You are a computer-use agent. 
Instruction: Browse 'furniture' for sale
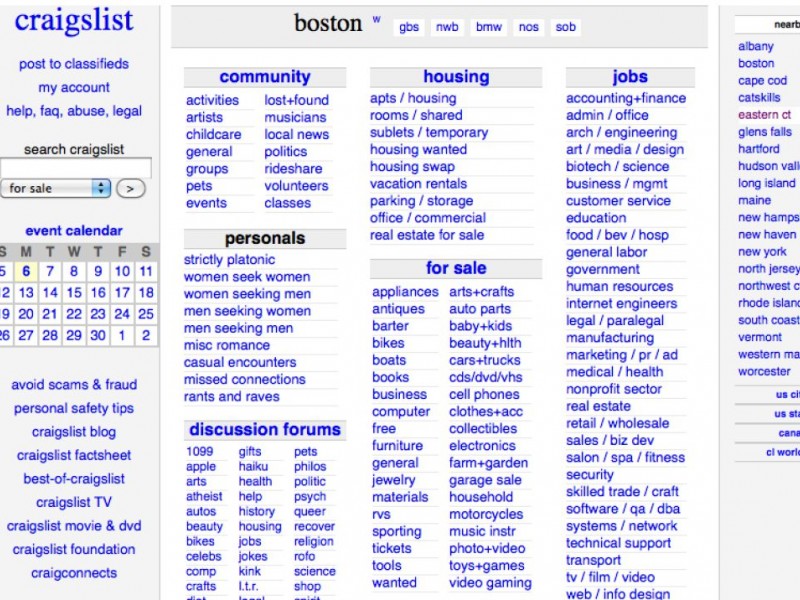[x=397, y=446]
